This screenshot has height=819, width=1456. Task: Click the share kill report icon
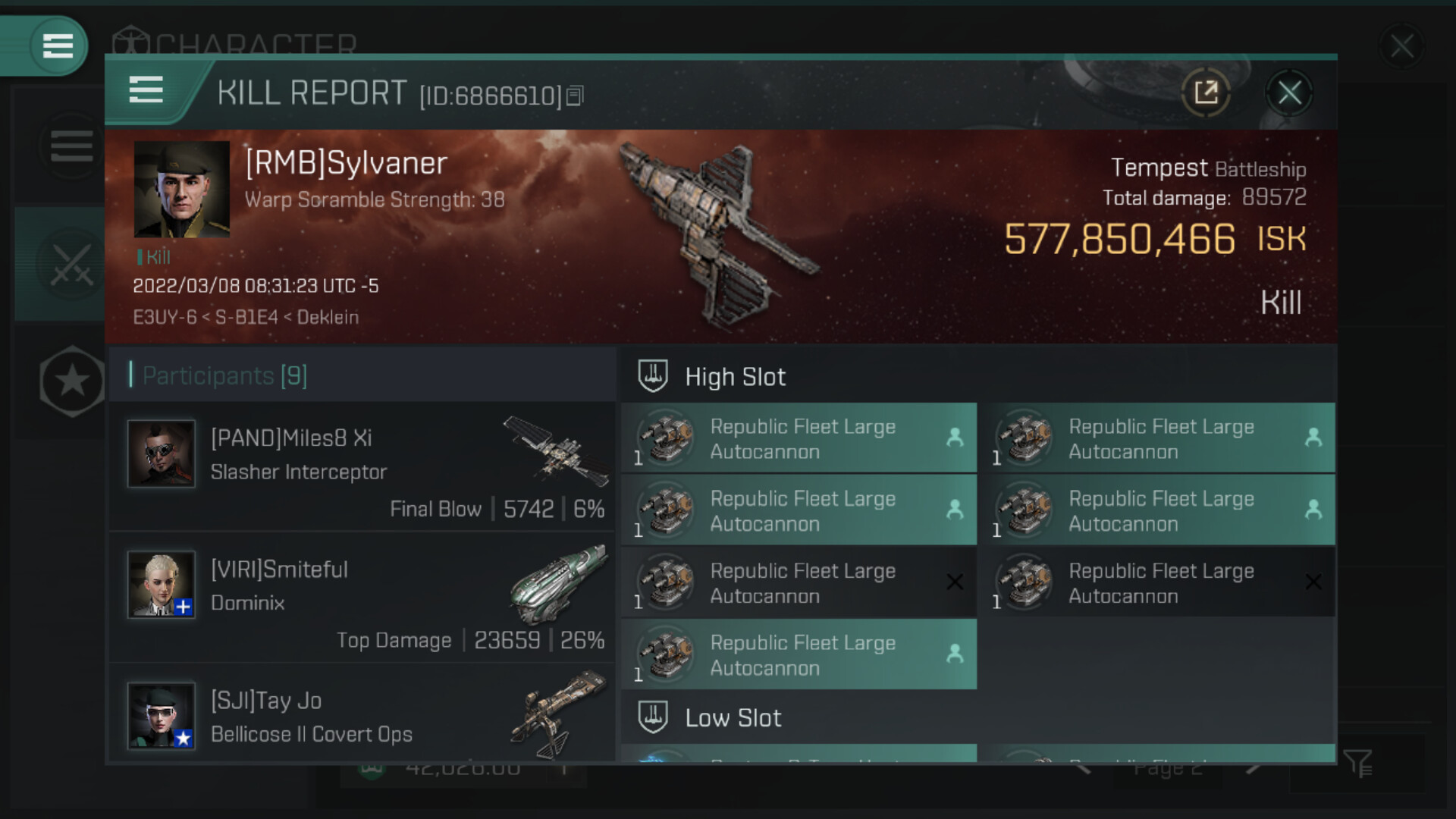point(1206,93)
